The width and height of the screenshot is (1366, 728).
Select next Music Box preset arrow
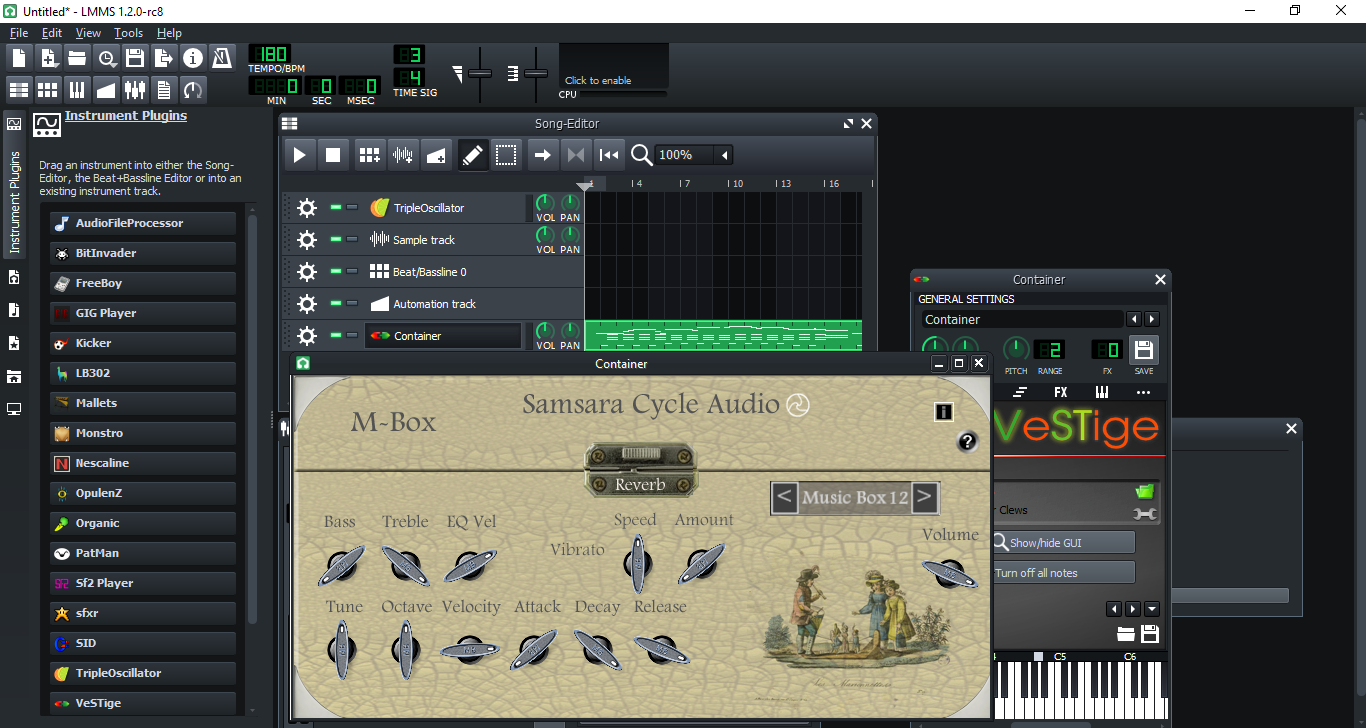coord(925,497)
